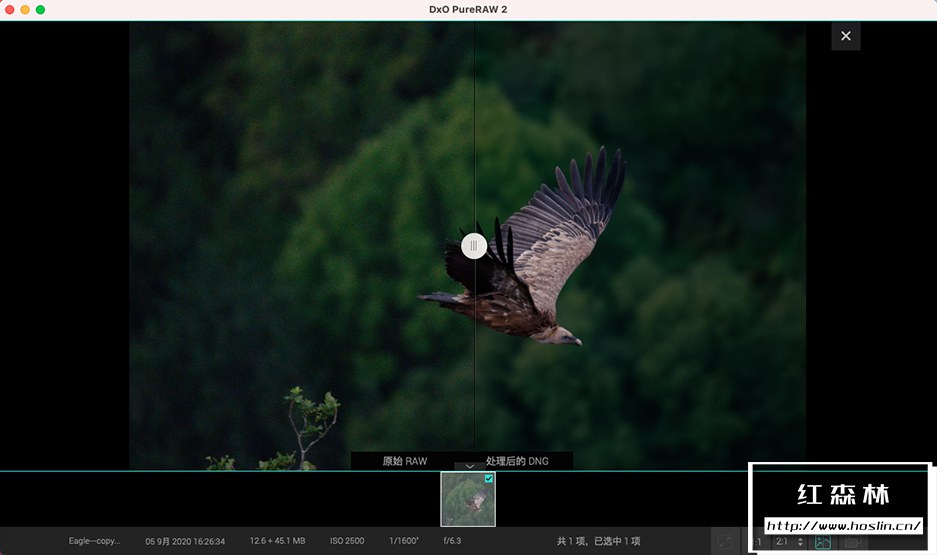937x555 pixels.
Task: Close the comparison preview with the X
Action: click(x=846, y=36)
